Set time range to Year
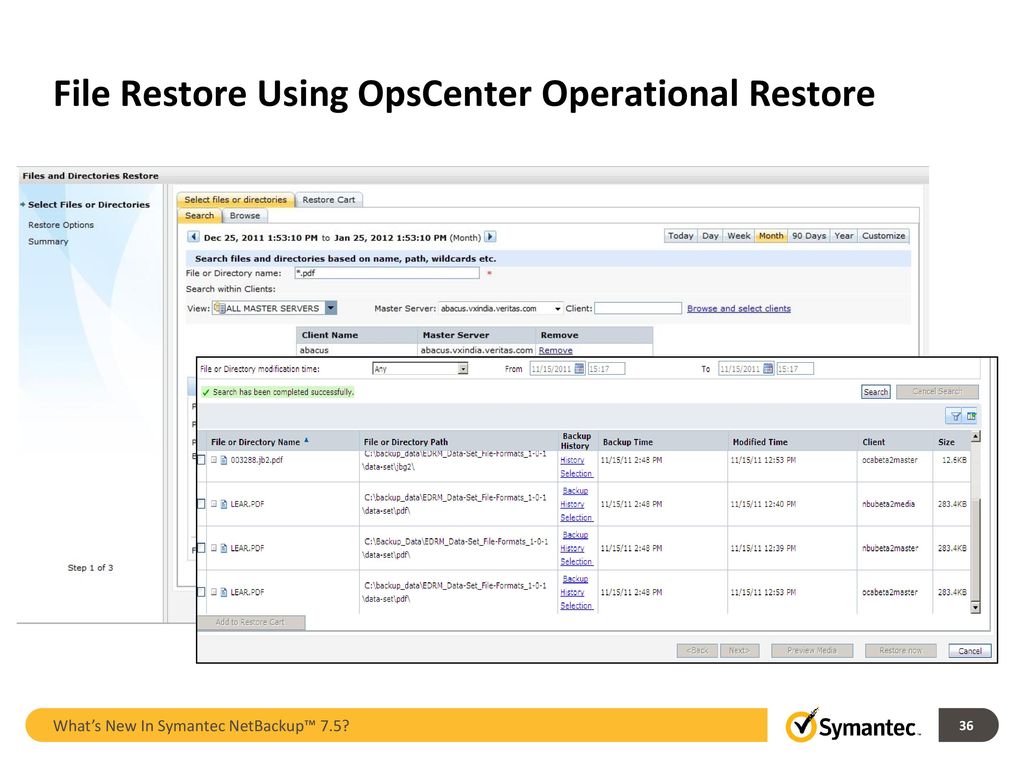 pos(843,236)
